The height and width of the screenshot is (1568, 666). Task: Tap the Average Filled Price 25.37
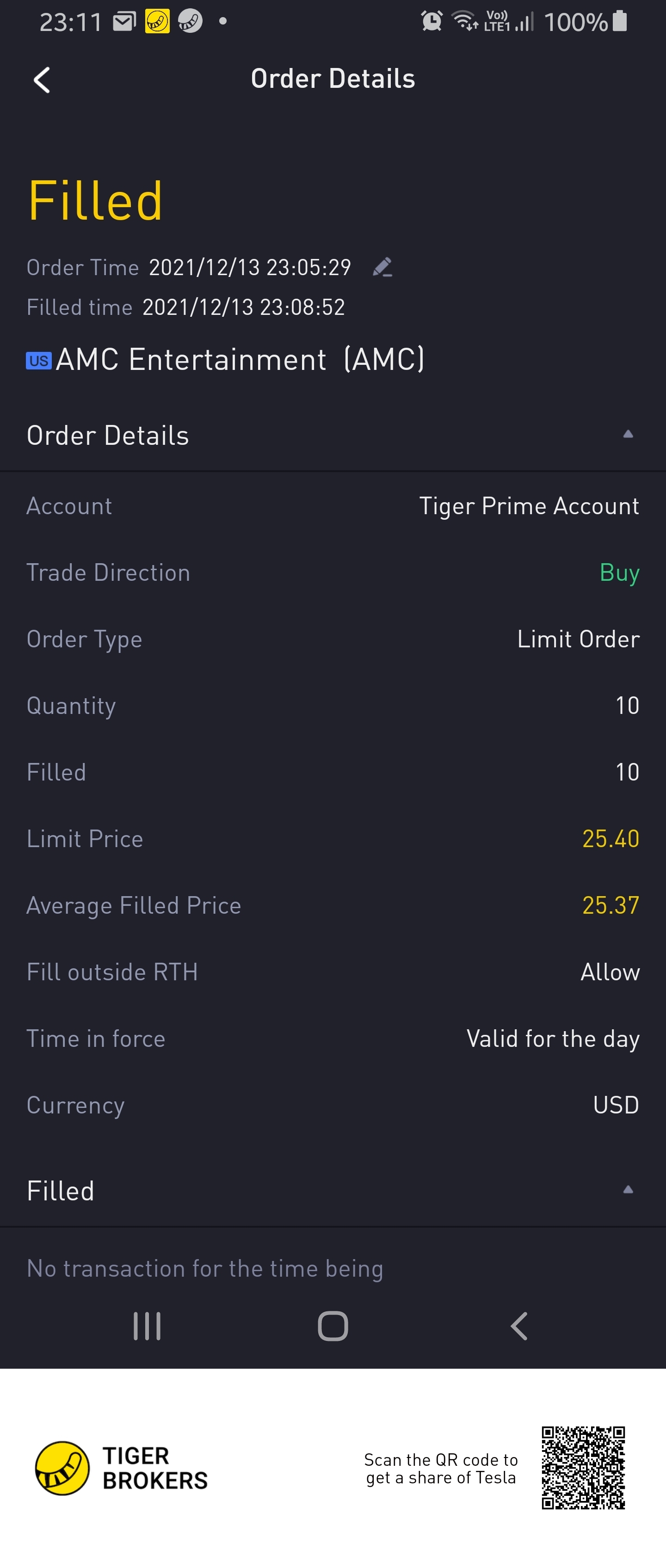[x=610, y=905]
